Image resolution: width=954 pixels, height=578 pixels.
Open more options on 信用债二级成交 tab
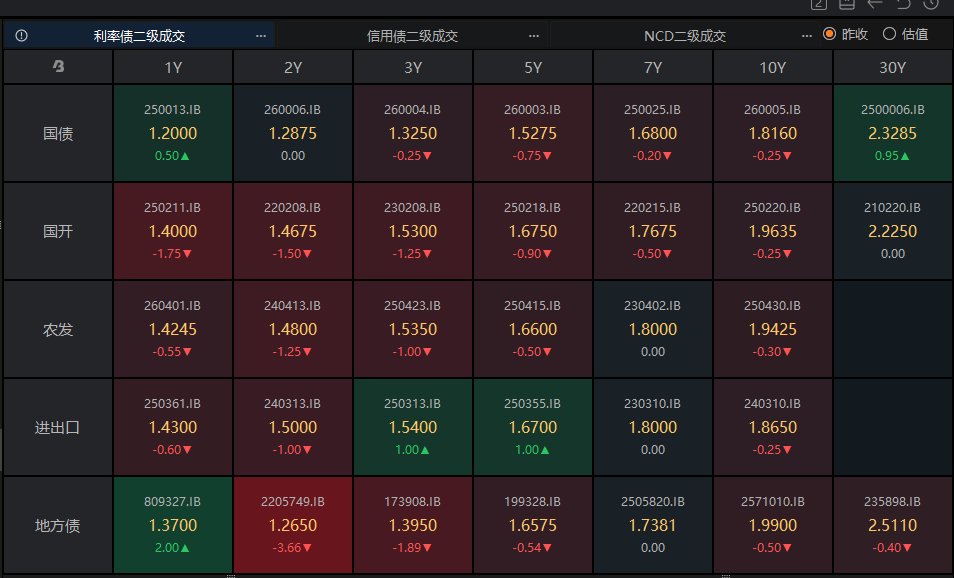[x=534, y=35]
